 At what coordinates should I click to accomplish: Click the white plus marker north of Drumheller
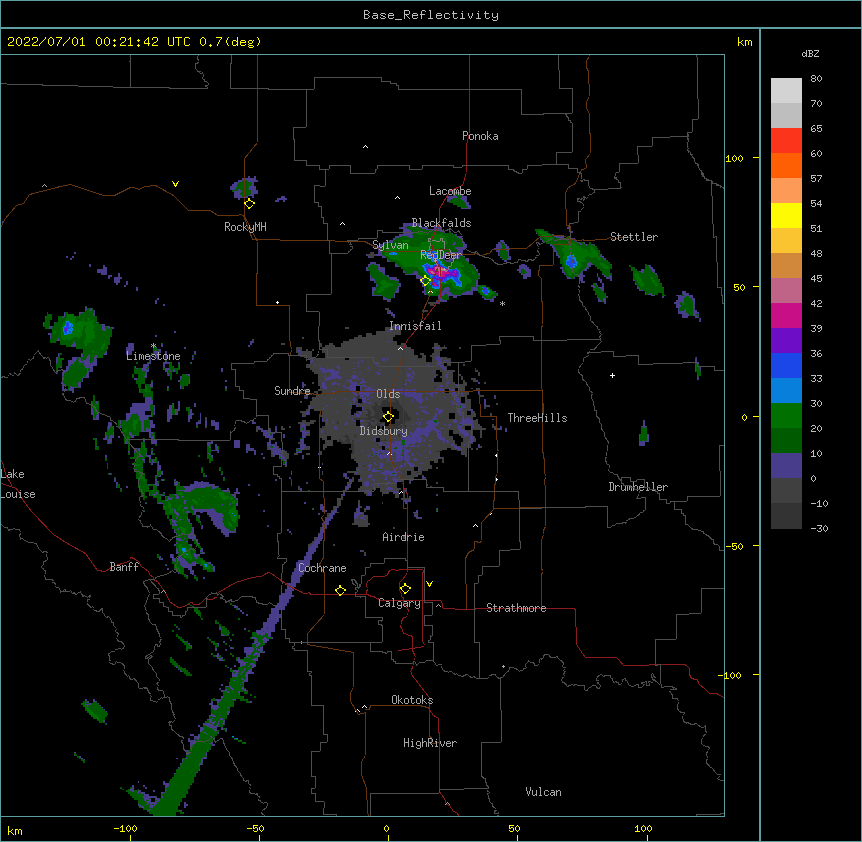[612, 375]
